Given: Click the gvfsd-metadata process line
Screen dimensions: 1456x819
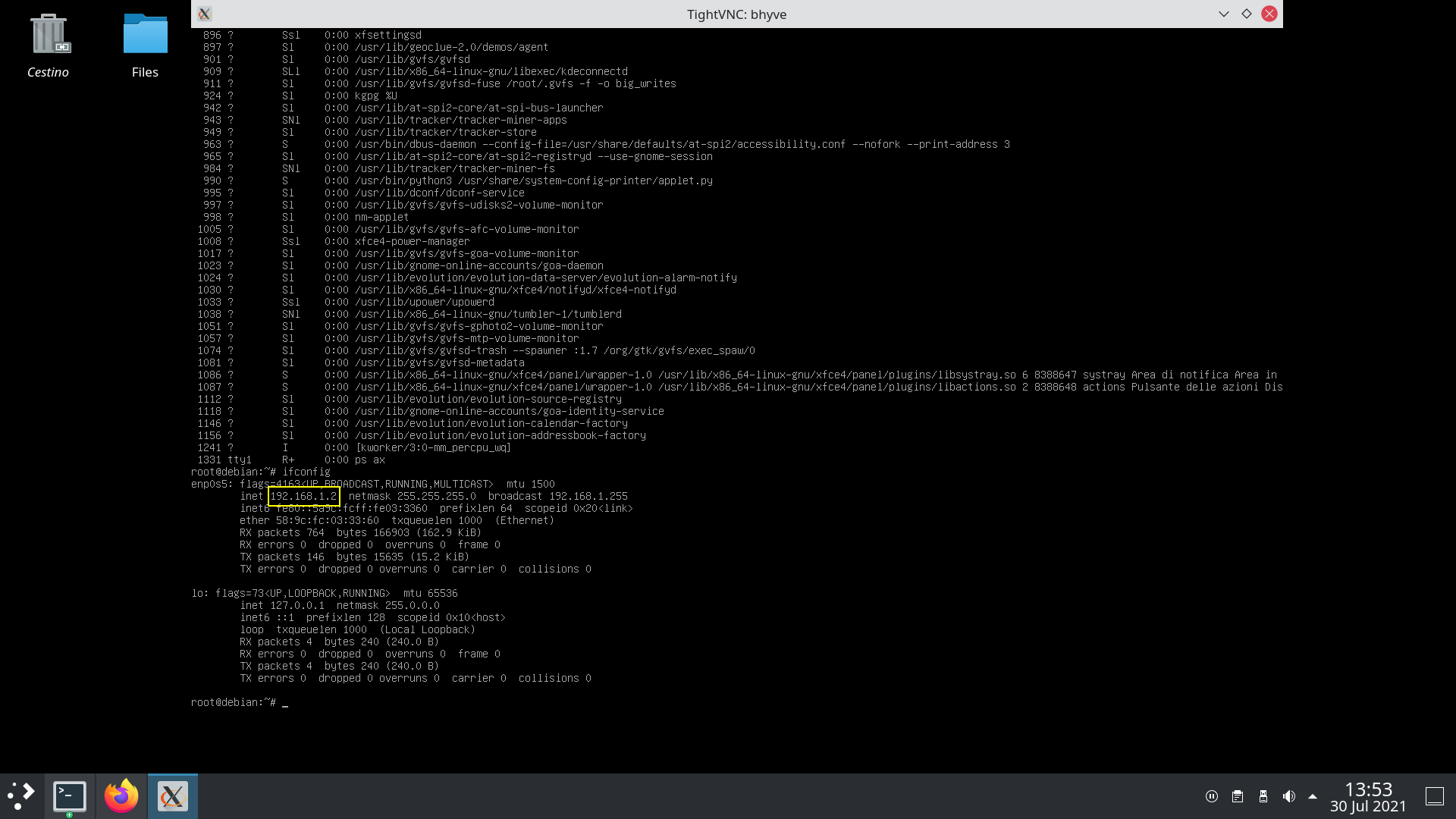Looking at the screenshot, I should 361,362.
